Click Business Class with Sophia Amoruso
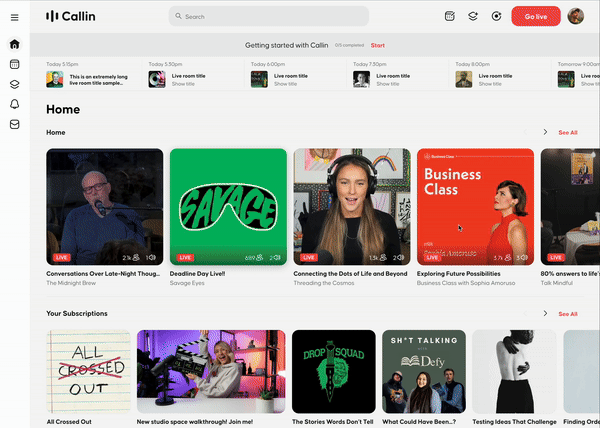The height and width of the screenshot is (428, 600). [x=466, y=283]
